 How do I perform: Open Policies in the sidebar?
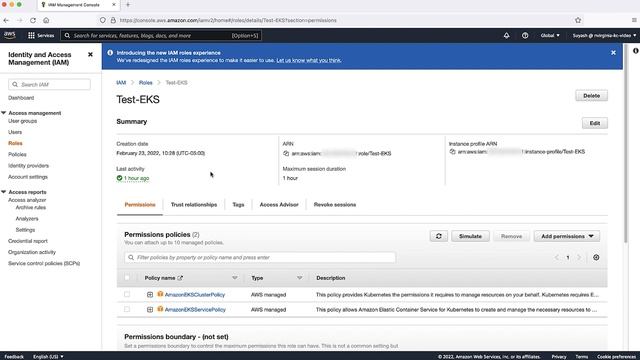pyautogui.click(x=17, y=155)
